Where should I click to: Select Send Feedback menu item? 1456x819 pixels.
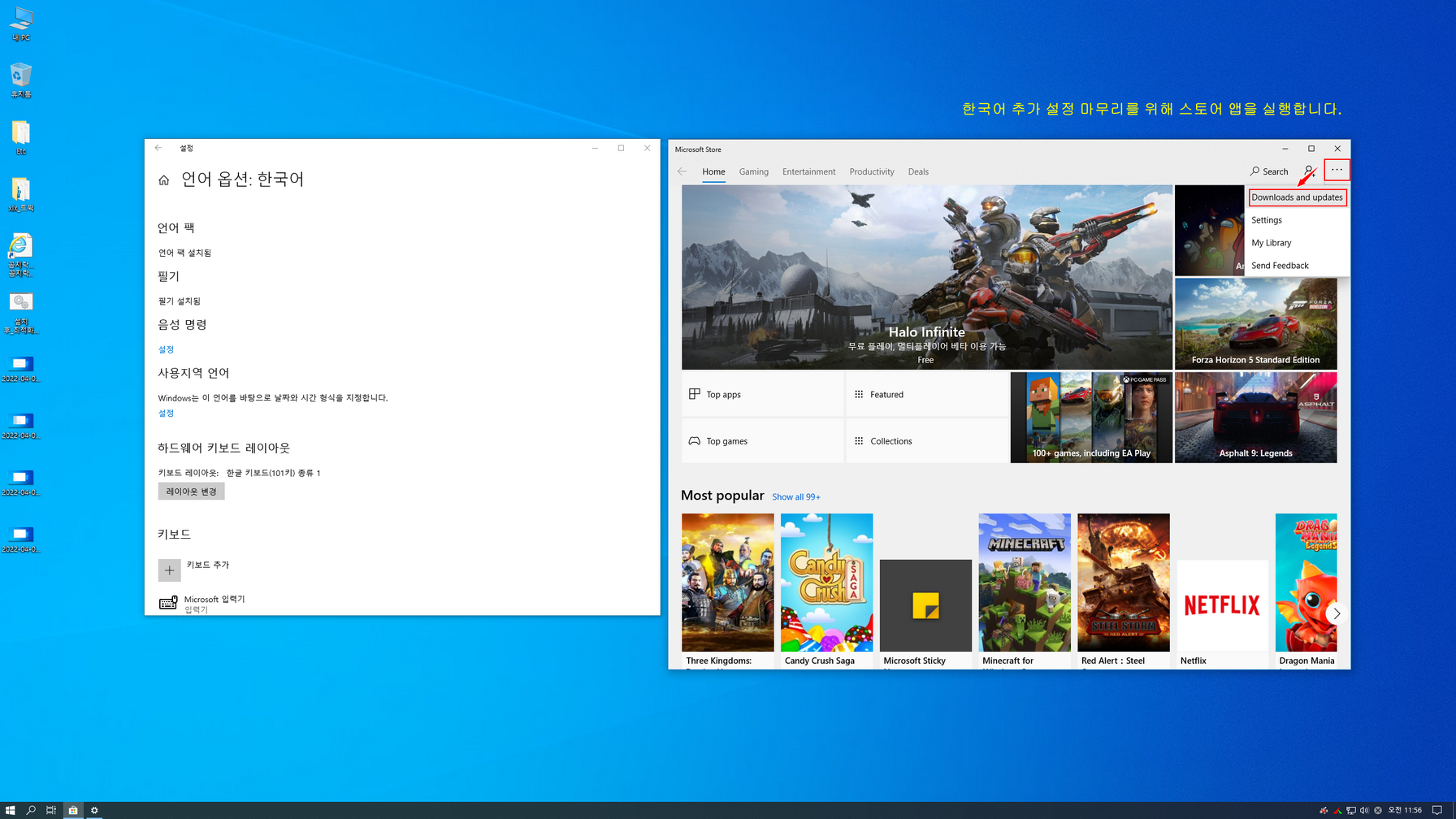pos(1297,266)
